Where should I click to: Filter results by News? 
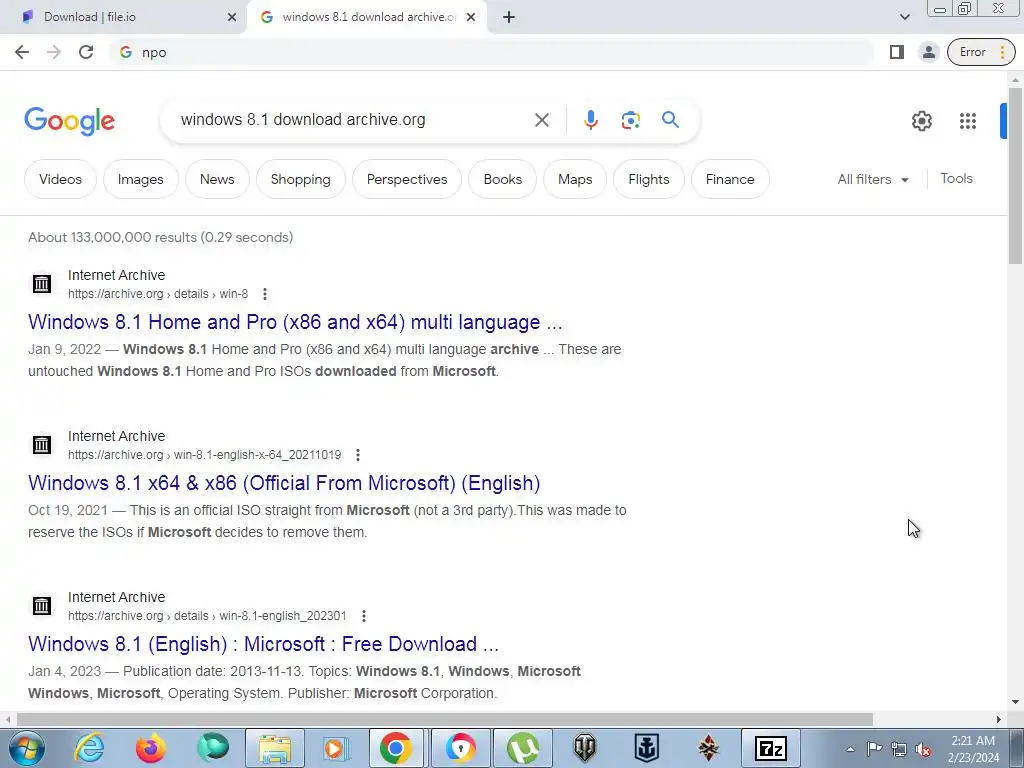point(217,179)
